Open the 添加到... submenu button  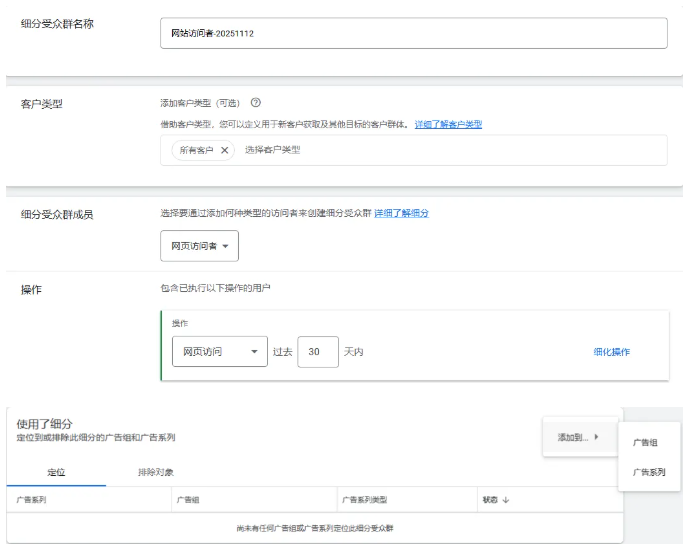(579, 436)
